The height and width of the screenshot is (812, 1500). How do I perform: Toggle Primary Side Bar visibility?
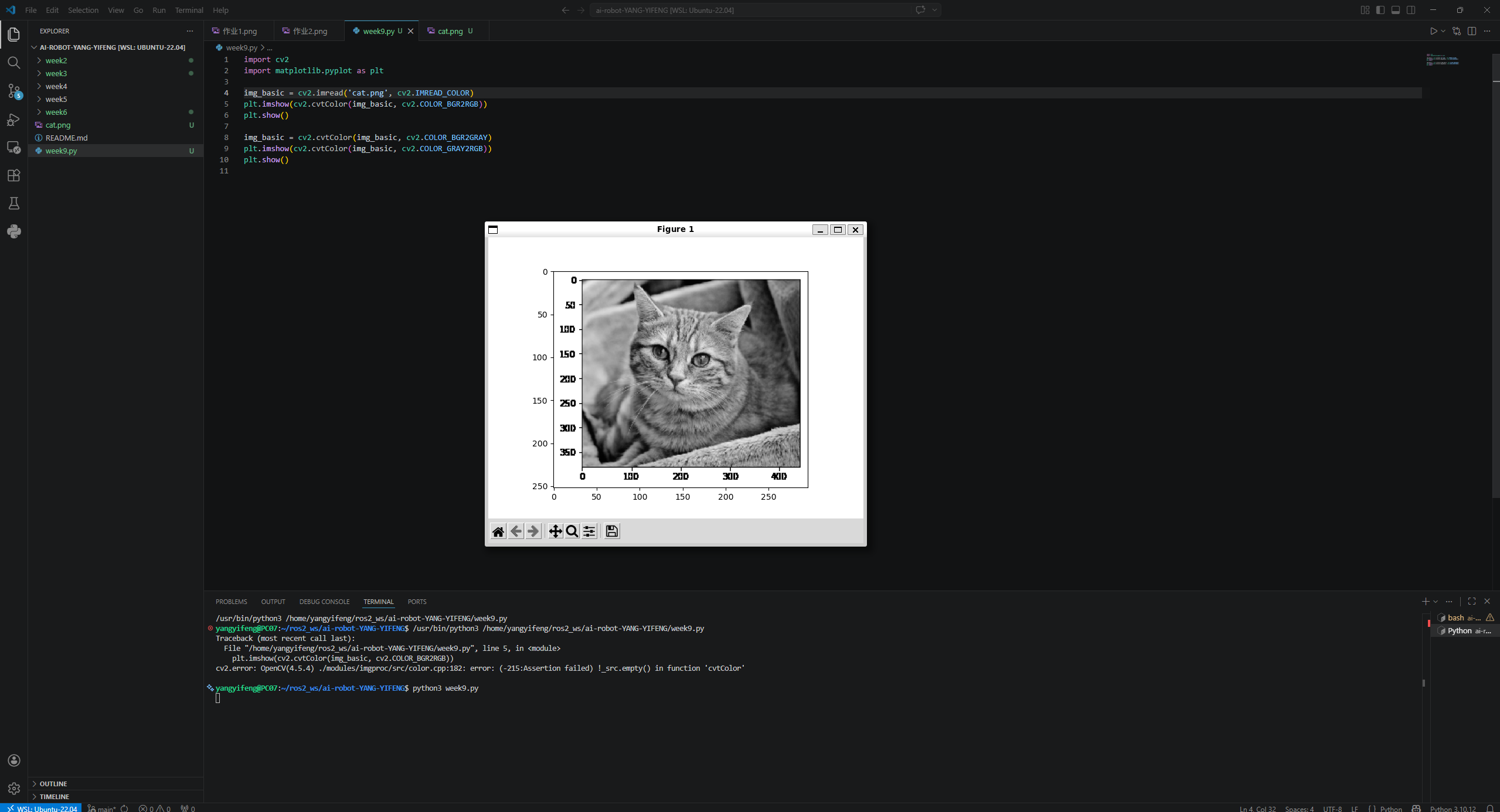(x=1380, y=10)
